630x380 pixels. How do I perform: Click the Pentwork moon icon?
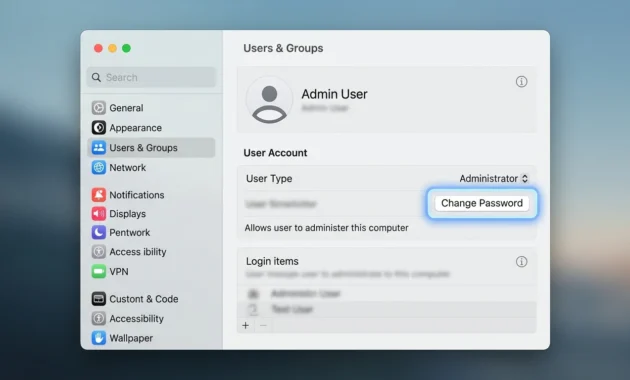click(x=98, y=232)
